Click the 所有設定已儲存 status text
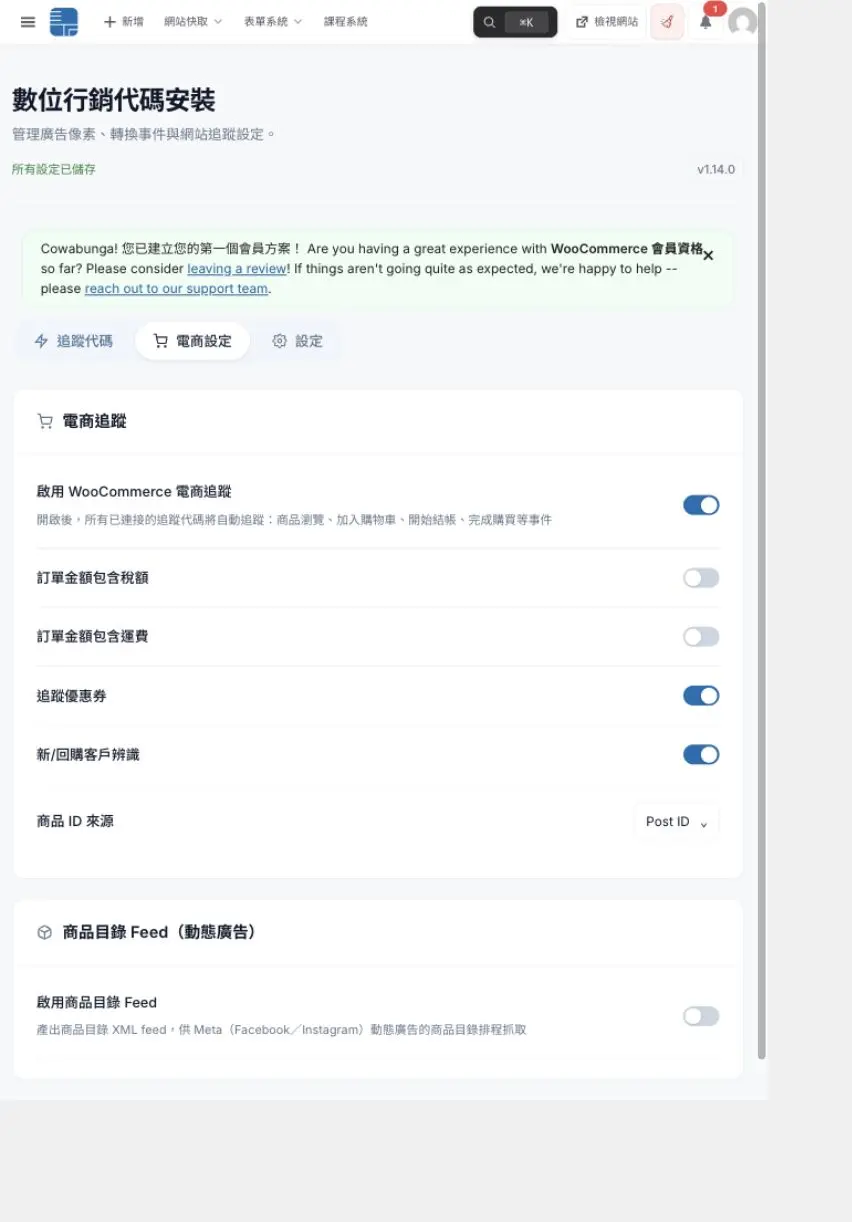 pos(54,170)
